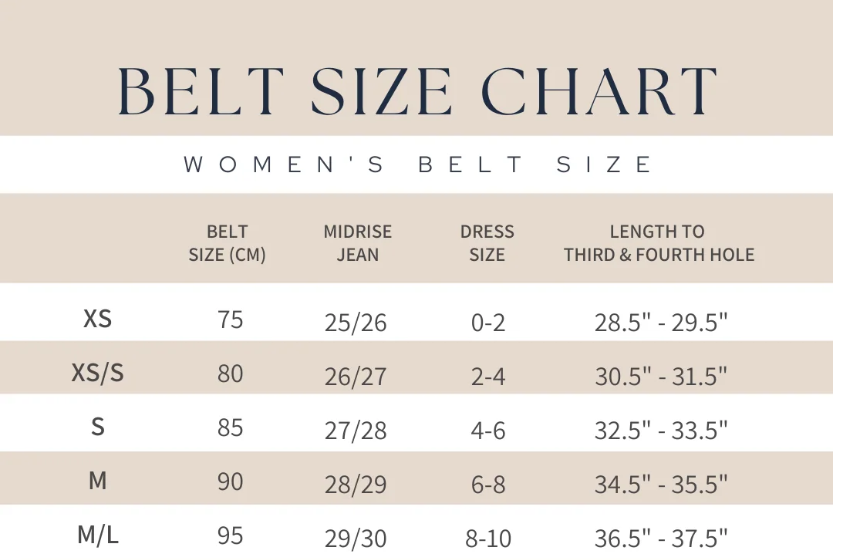Viewport: 847px width, 560px height.
Task: Click the WOMEN'S BELT SIZE subtitle
Action: pos(418,165)
